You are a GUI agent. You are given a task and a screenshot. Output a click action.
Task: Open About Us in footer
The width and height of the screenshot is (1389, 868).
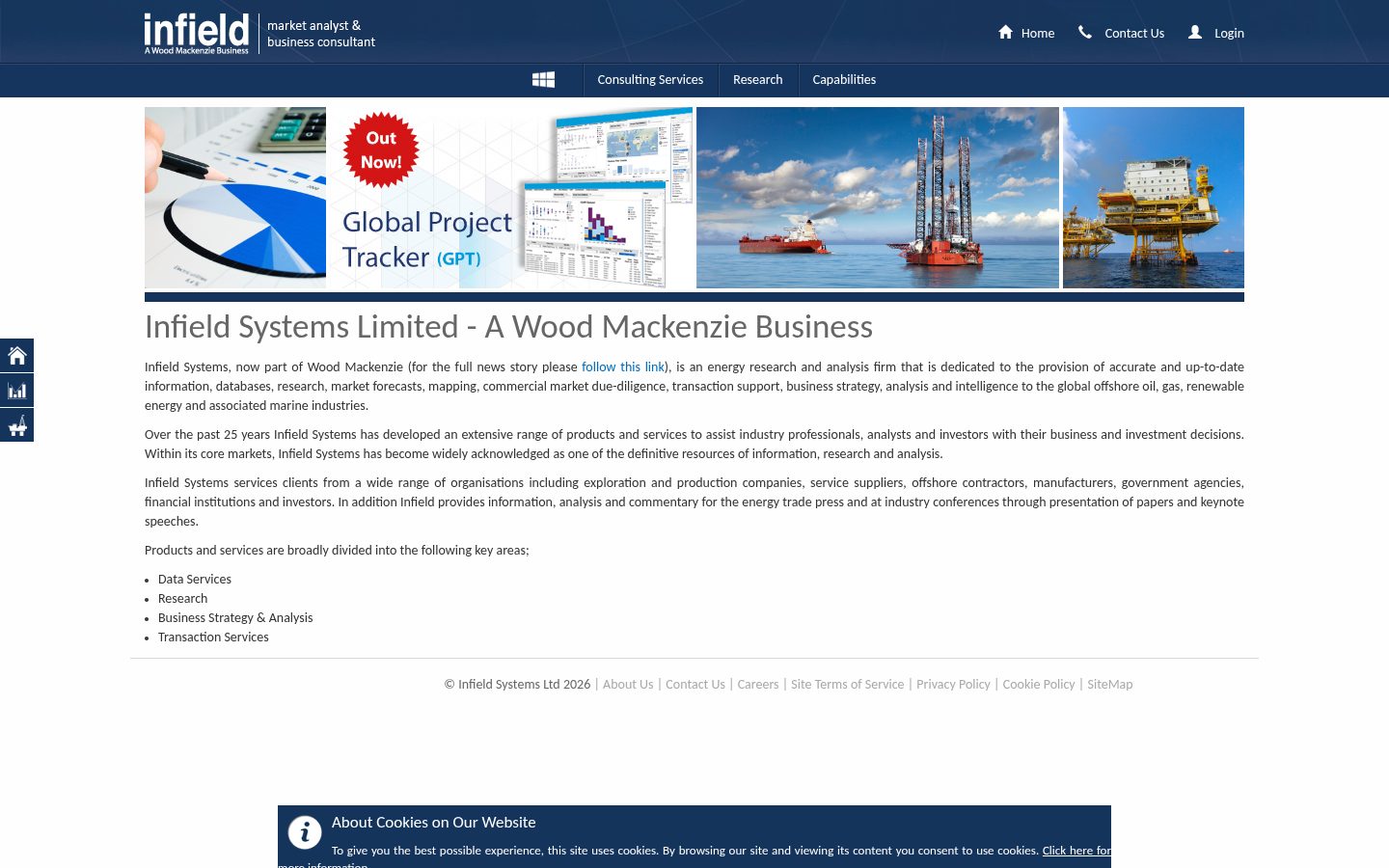pyautogui.click(x=628, y=685)
